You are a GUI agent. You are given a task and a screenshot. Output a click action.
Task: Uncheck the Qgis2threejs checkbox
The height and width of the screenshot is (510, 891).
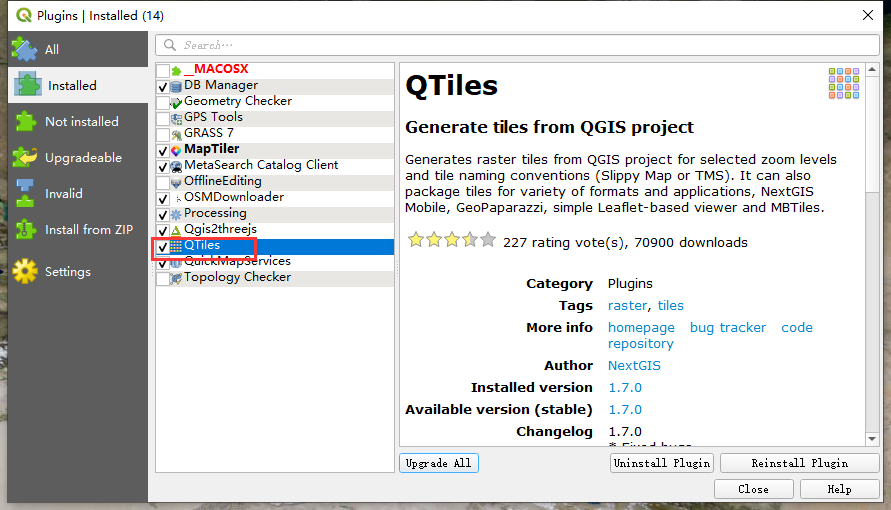pyautogui.click(x=163, y=230)
